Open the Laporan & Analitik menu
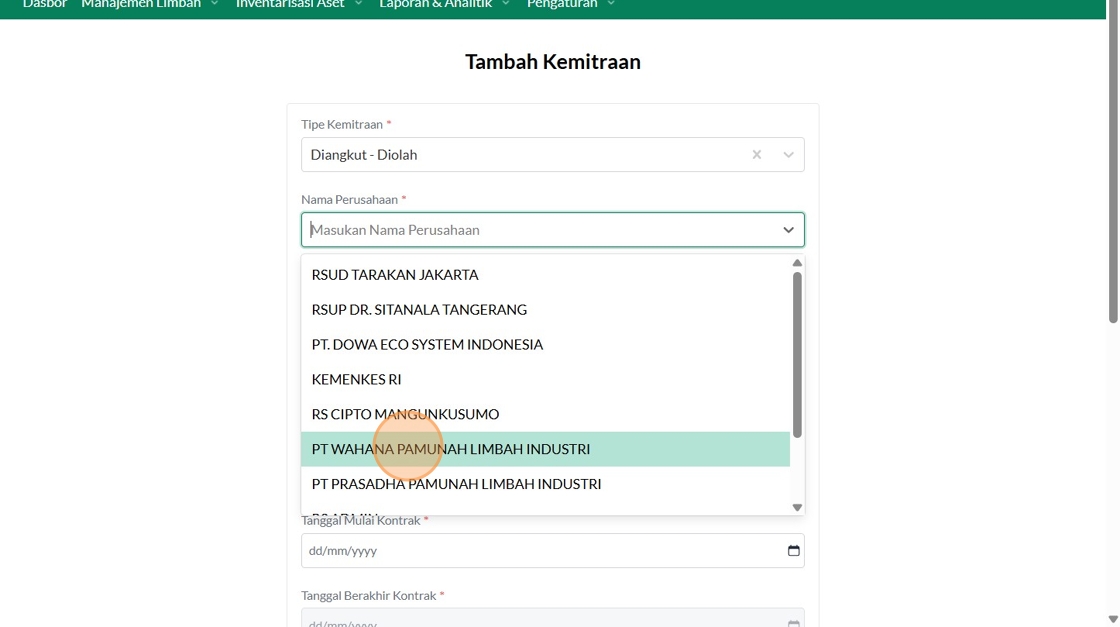Image resolution: width=1120 pixels, height=627 pixels. click(436, 4)
